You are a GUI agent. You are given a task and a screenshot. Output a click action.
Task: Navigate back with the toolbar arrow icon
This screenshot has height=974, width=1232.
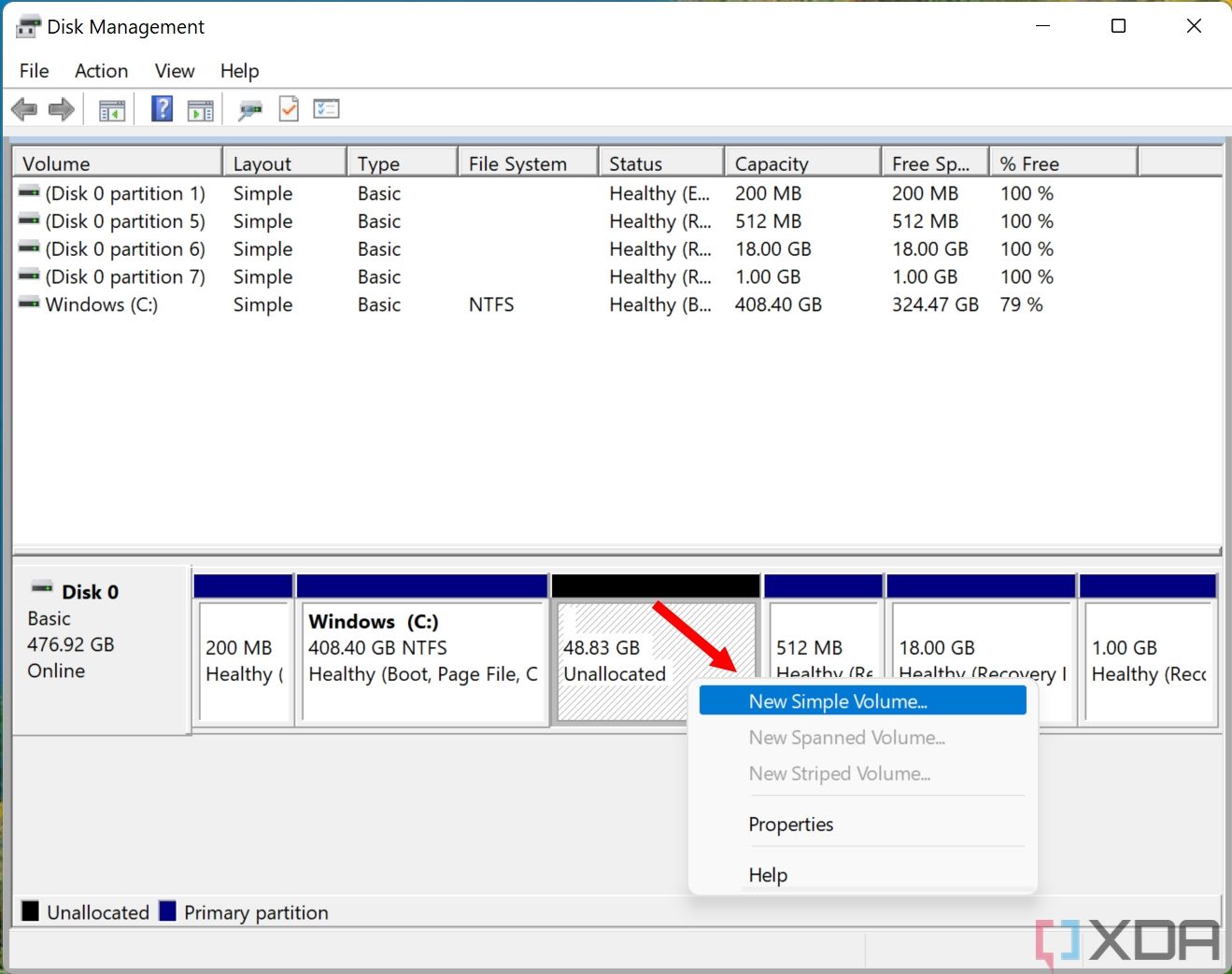23,108
